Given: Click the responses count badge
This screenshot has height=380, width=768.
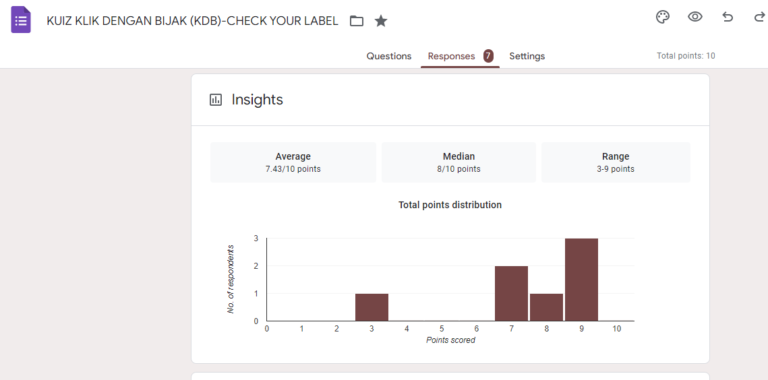Looking at the screenshot, I should coord(488,56).
